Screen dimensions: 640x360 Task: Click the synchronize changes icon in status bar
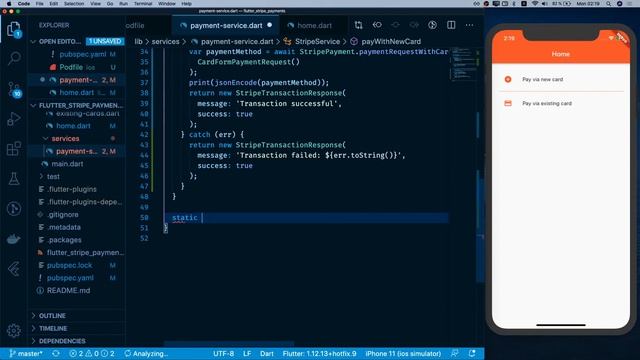point(56,353)
